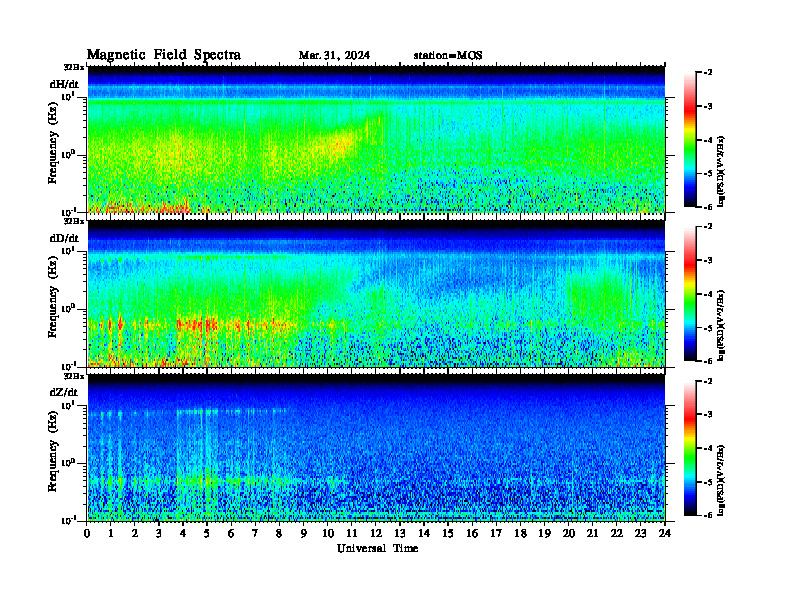Click the -3 tick on dH/dt color bar
This screenshot has width=792, height=612.
point(707,106)
